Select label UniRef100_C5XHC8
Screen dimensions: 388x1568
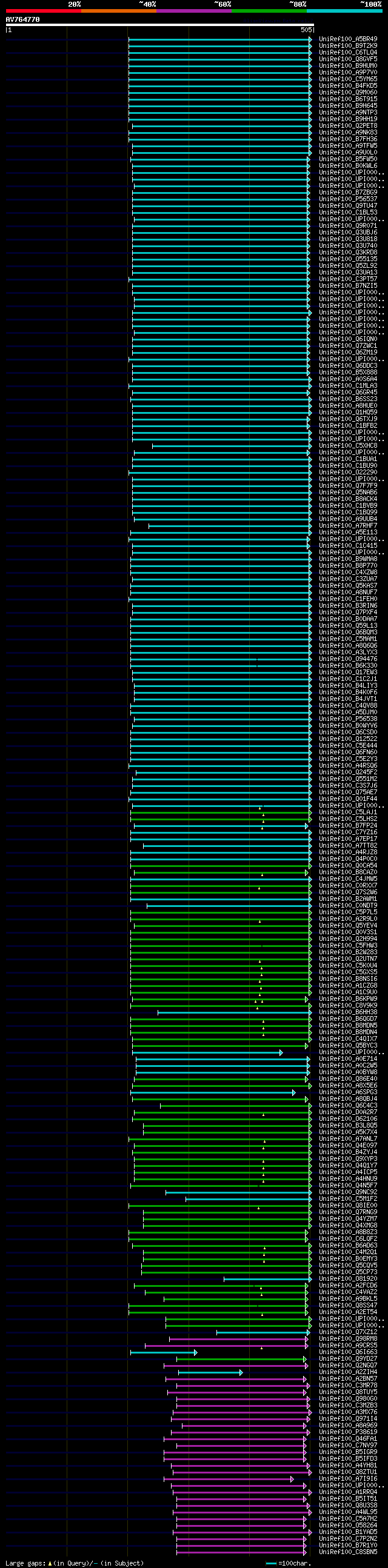coord(348,445)
